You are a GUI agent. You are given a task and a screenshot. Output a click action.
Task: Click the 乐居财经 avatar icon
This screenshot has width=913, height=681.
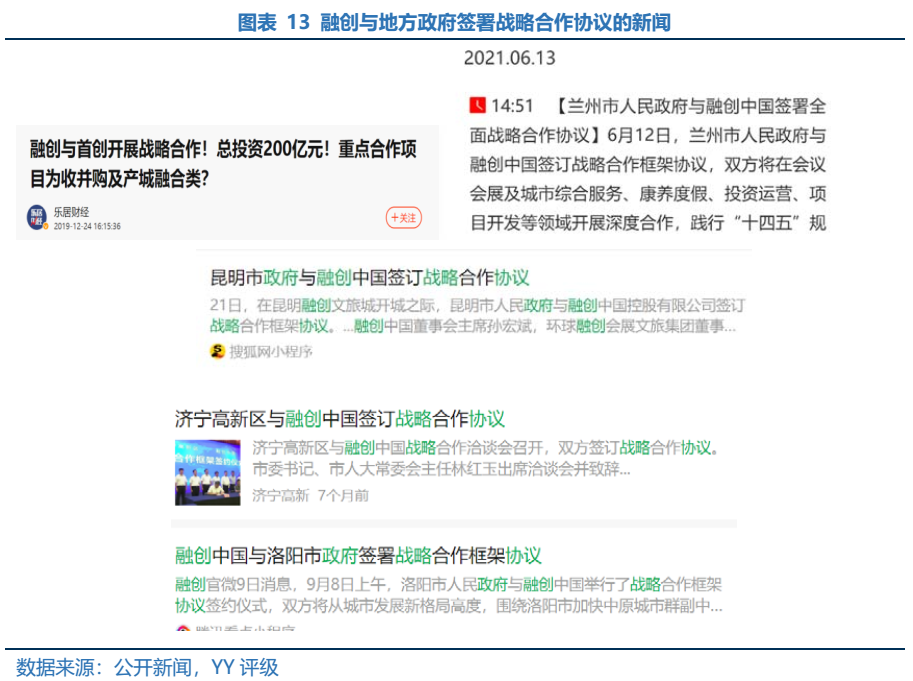click(x=37, y=216)
